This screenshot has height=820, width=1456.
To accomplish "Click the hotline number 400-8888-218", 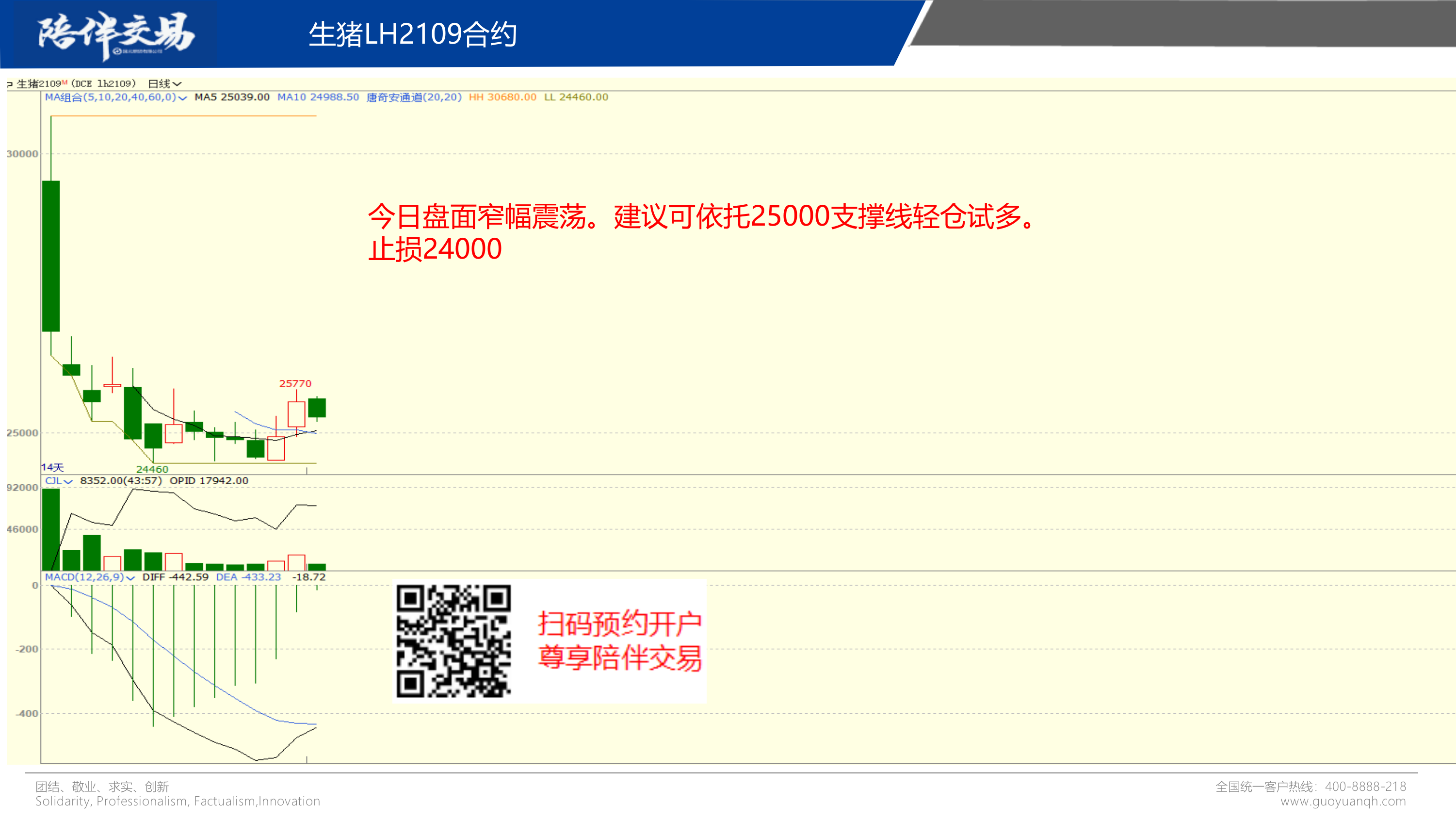I will pyautogui.click(x=1365, y=787).
